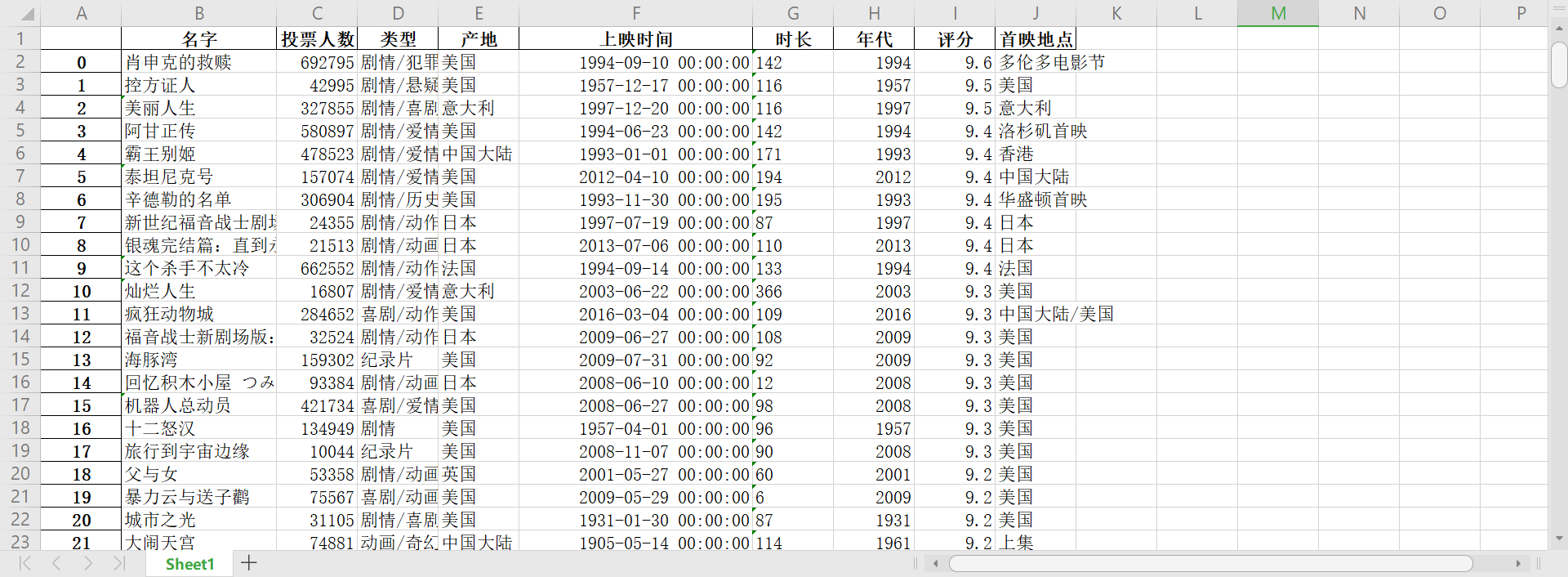The height and width of the screenshot is (577, 1568).
Task: Add a new sheet with plus icon
Action: pos(249,563)
